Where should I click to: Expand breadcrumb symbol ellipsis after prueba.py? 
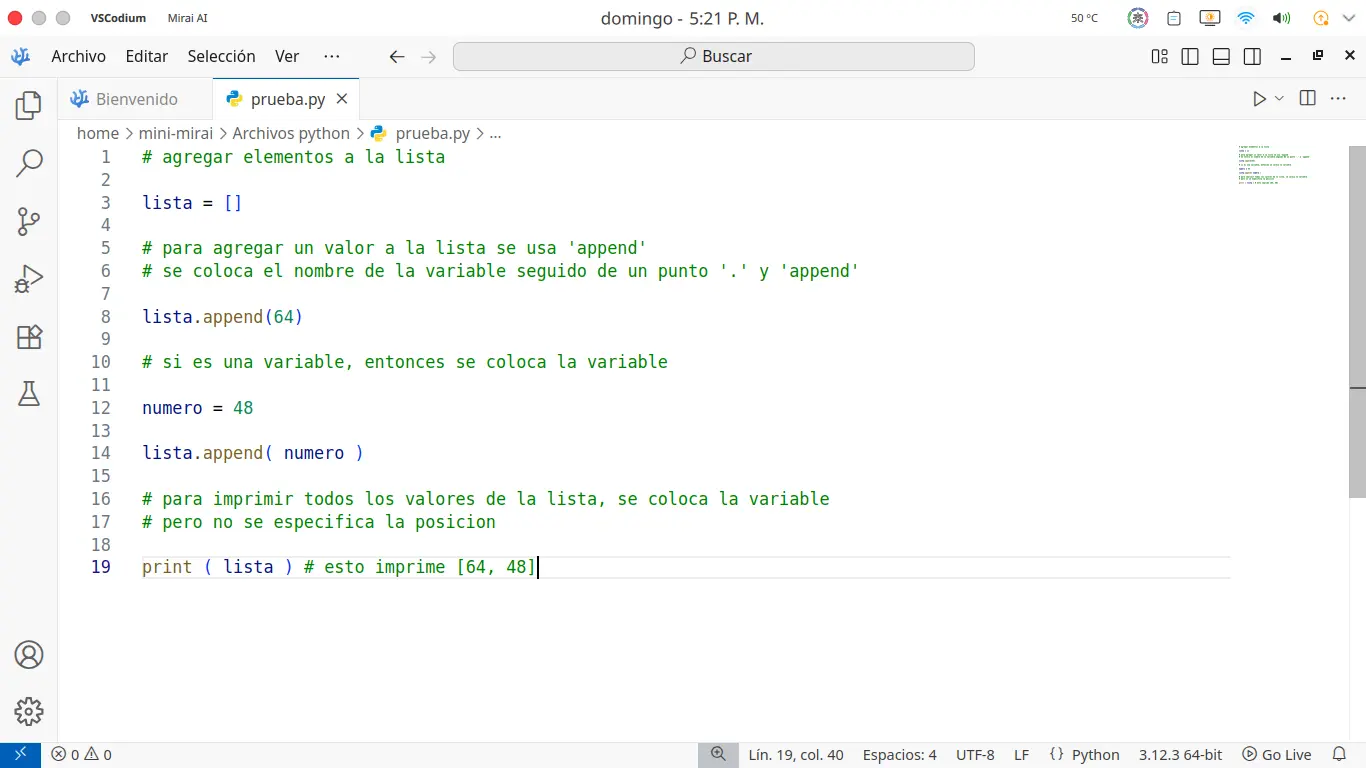tap(495, 133)
